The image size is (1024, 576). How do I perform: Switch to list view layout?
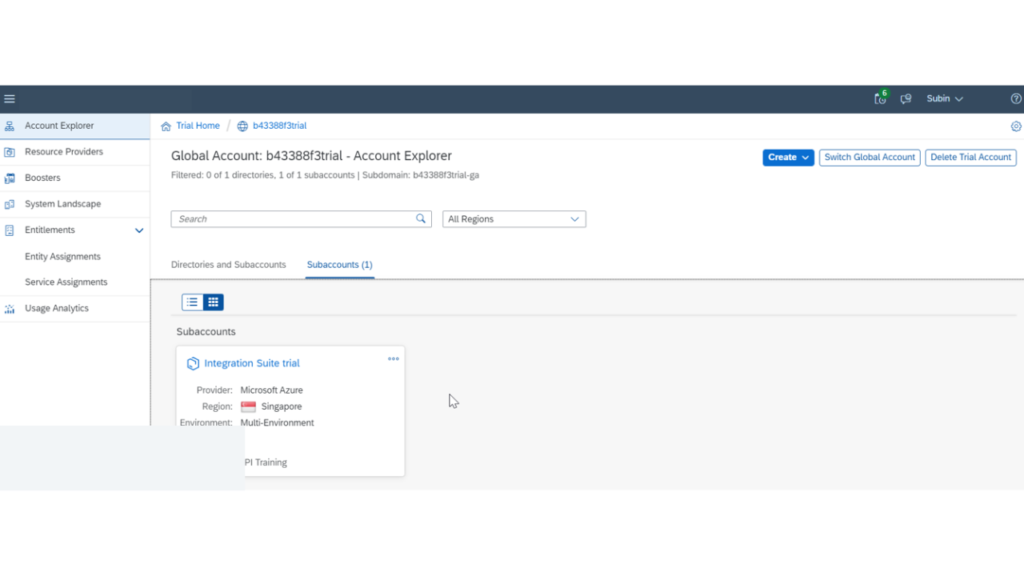click(192, 302)
